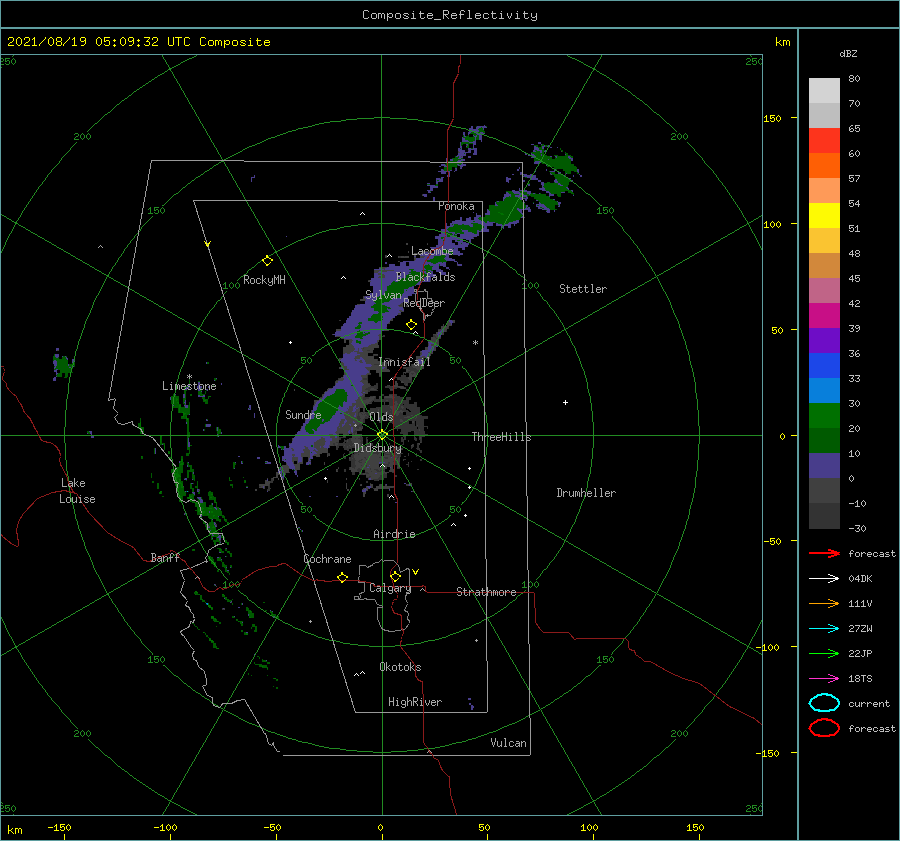900x841 pixels.
Task: Click the red forecast arrow in legend
Action: 824,553
